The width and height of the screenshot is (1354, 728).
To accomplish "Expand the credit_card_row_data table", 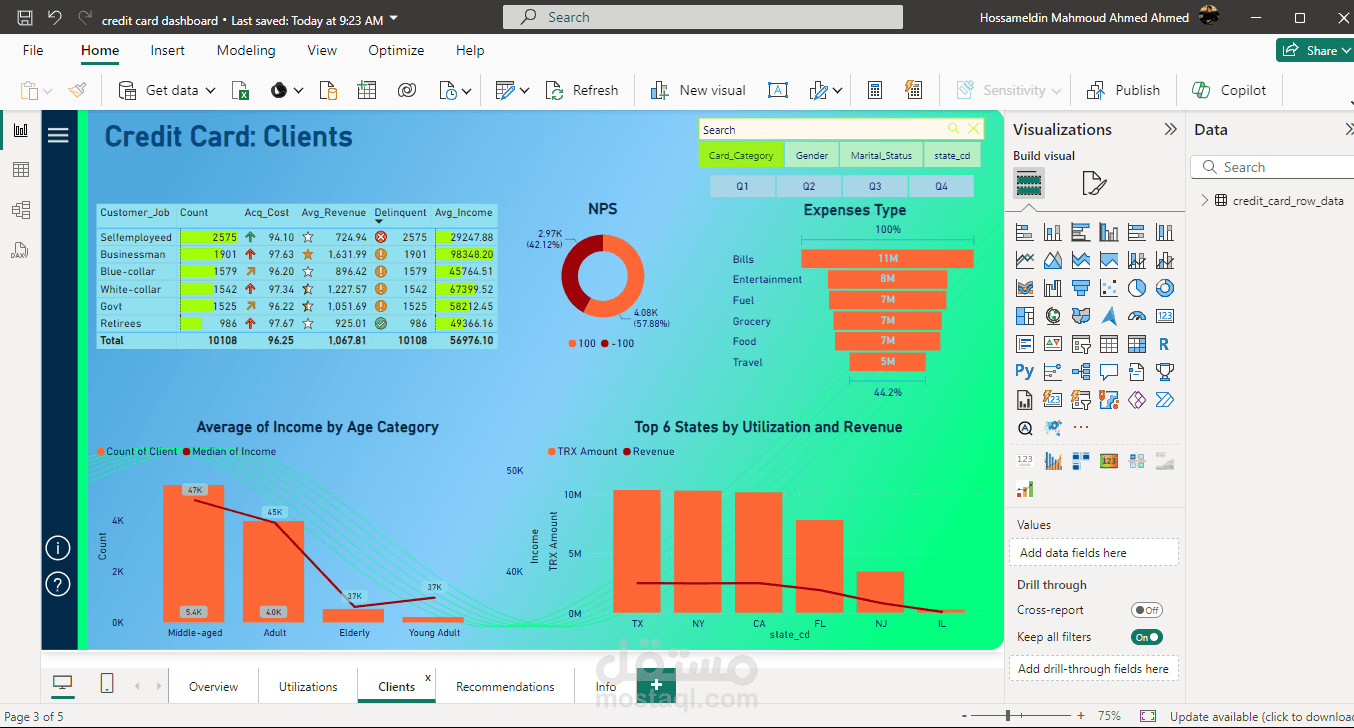I will [1204, 200].
